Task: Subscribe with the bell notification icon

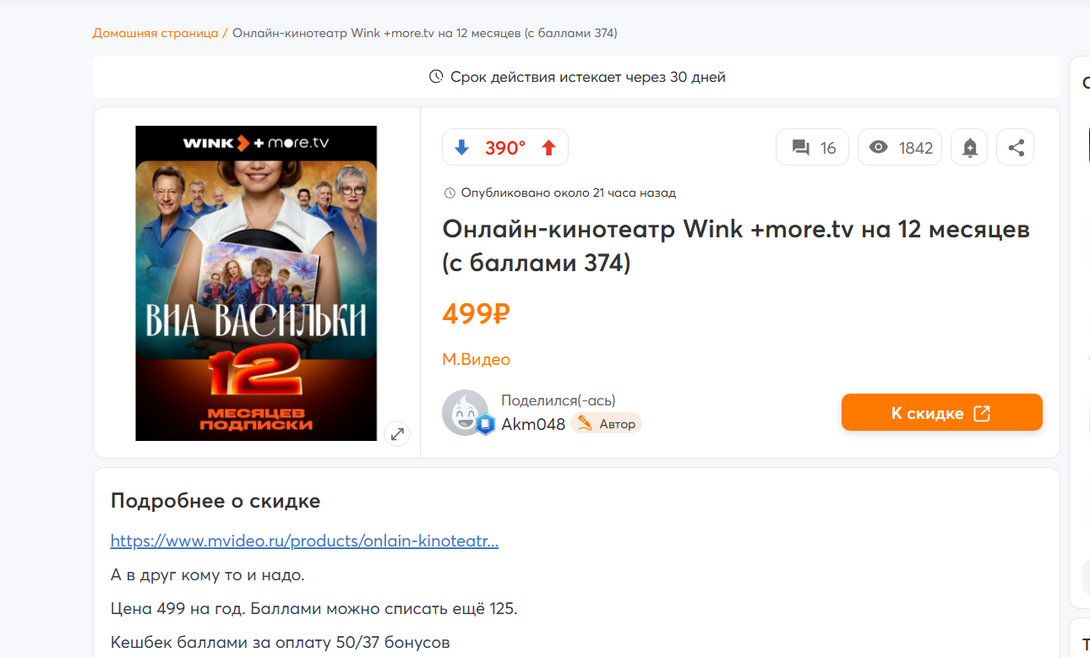Action: pyautogui.click(x=970, y=147)
